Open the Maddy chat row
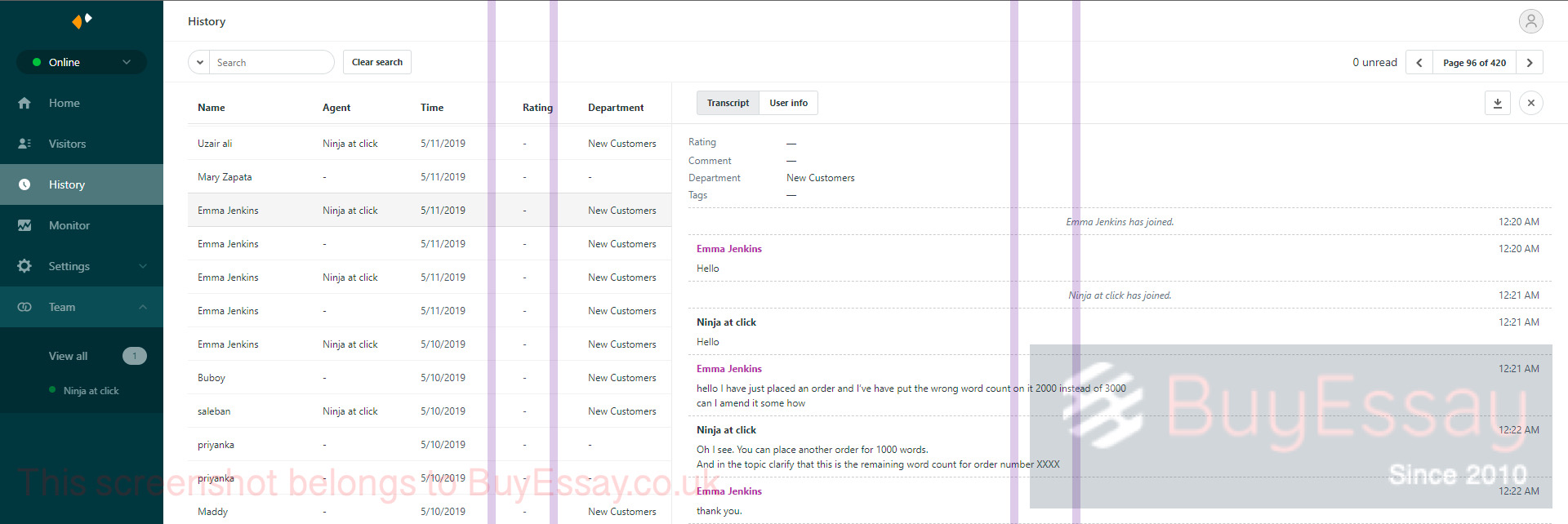This screenshot has width=1568, height=524. tap(430, 512)
